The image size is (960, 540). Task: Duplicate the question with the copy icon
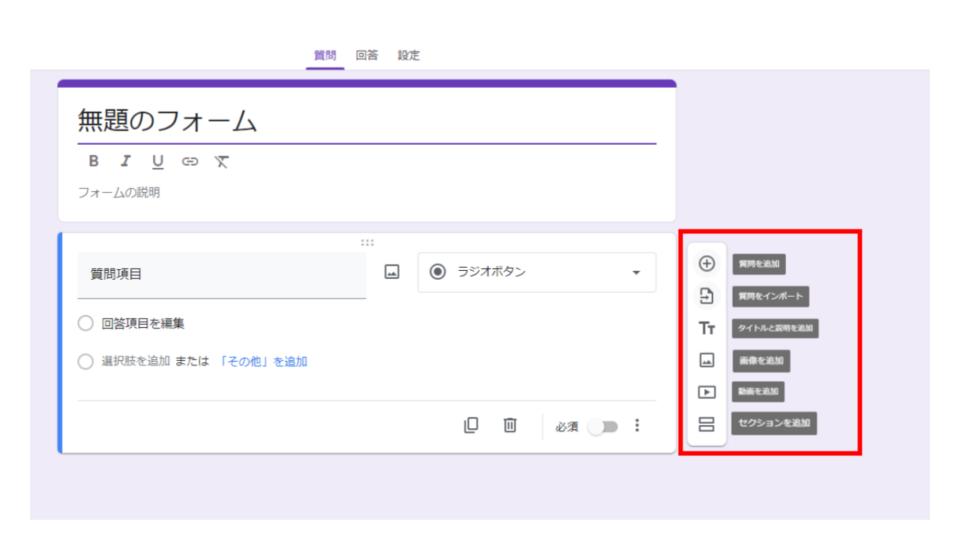click(471, 425)
